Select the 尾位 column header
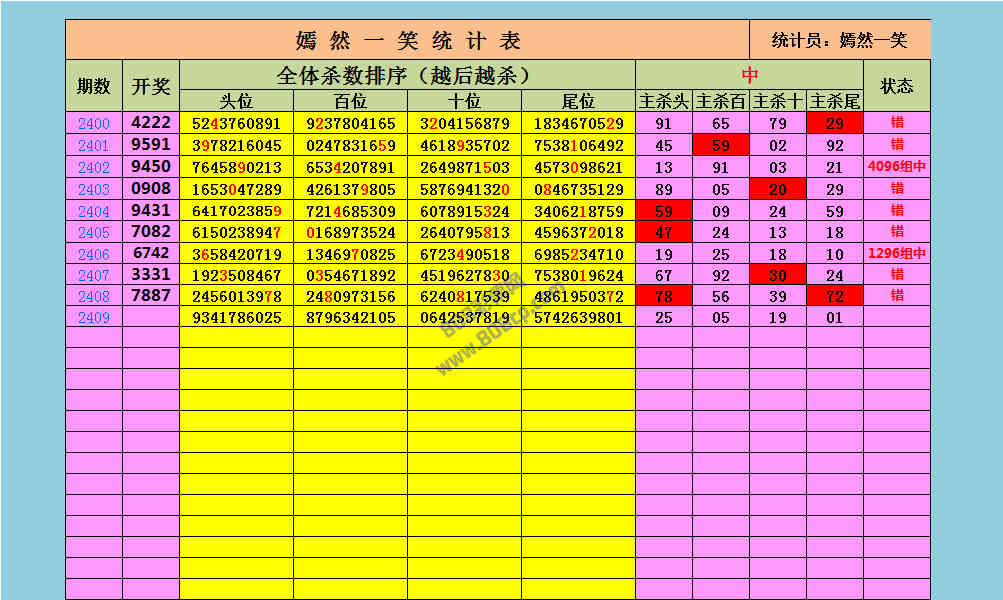This screenshot has height=600, width=1003. [578, 101]
